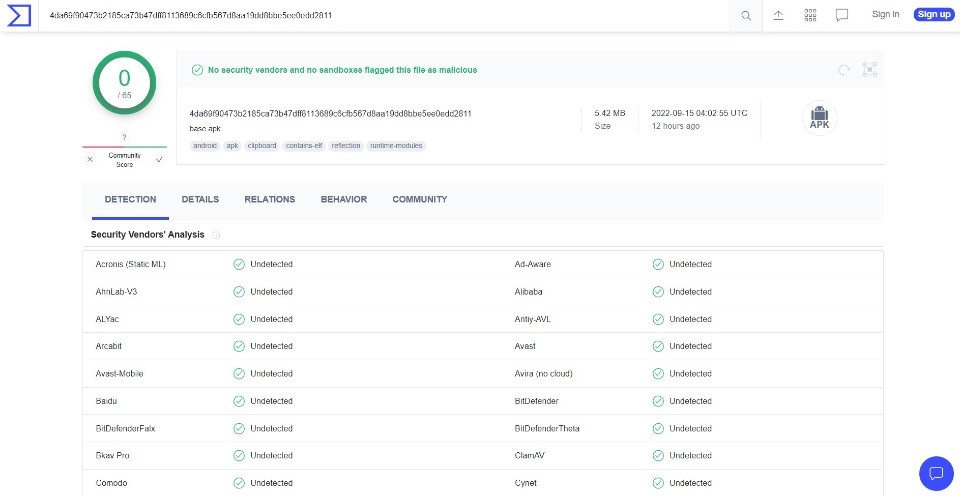
Task: Switch to the Details tab
Action: click(x=200, y=199)
